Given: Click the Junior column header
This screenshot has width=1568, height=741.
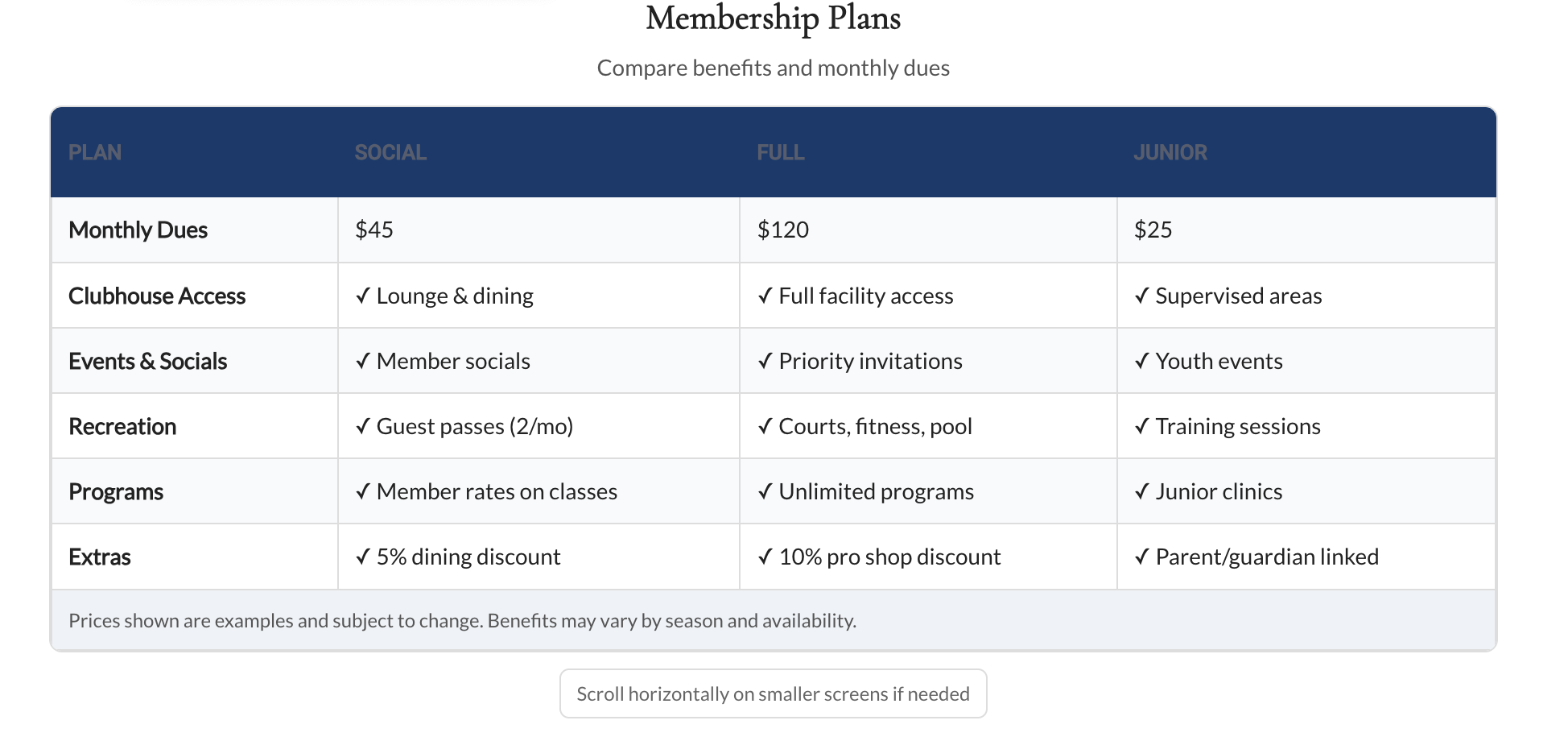Looking at the screenshot, I should 1170,153.
